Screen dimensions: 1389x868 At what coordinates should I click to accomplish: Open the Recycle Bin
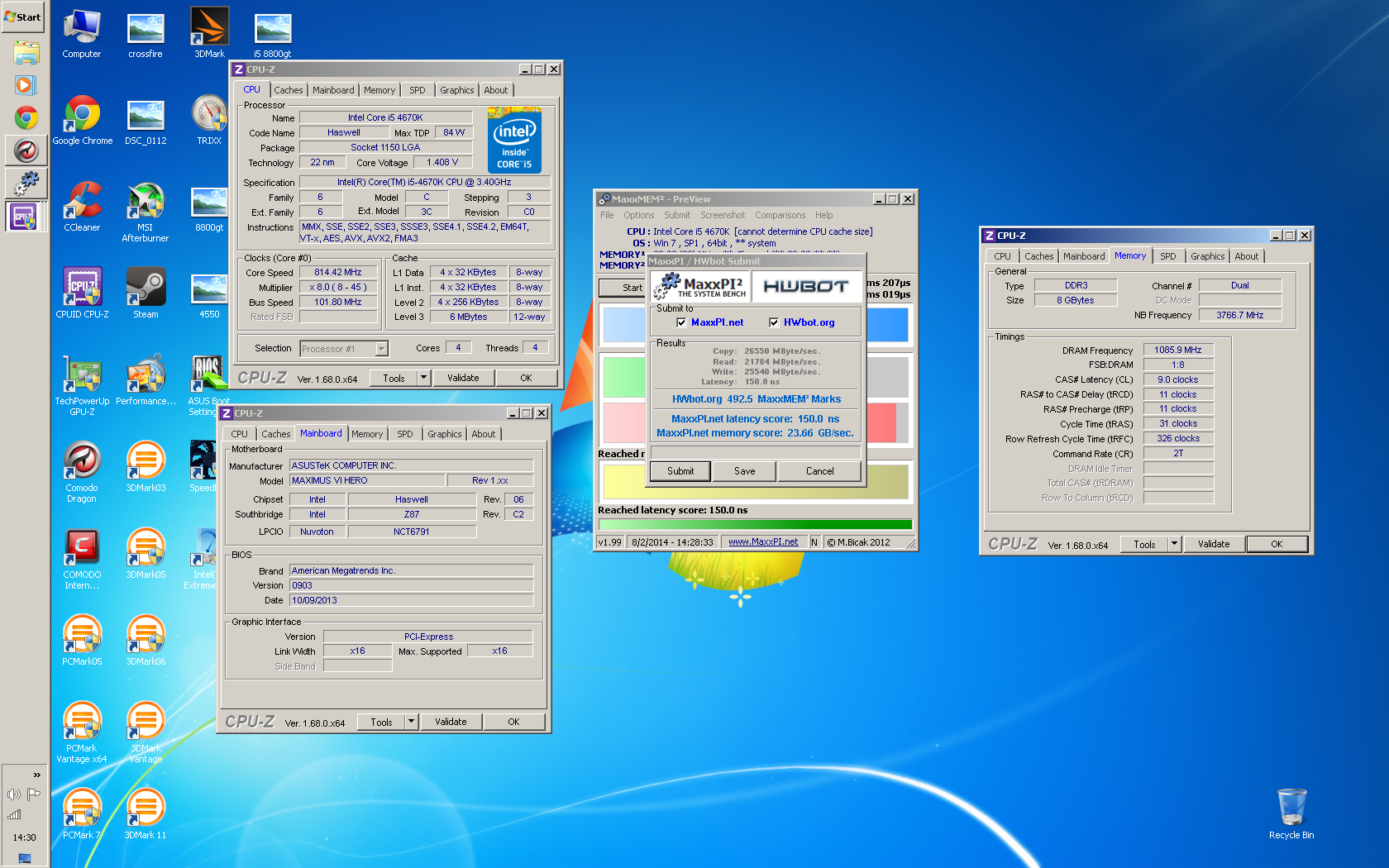(x=1291, y=814)
